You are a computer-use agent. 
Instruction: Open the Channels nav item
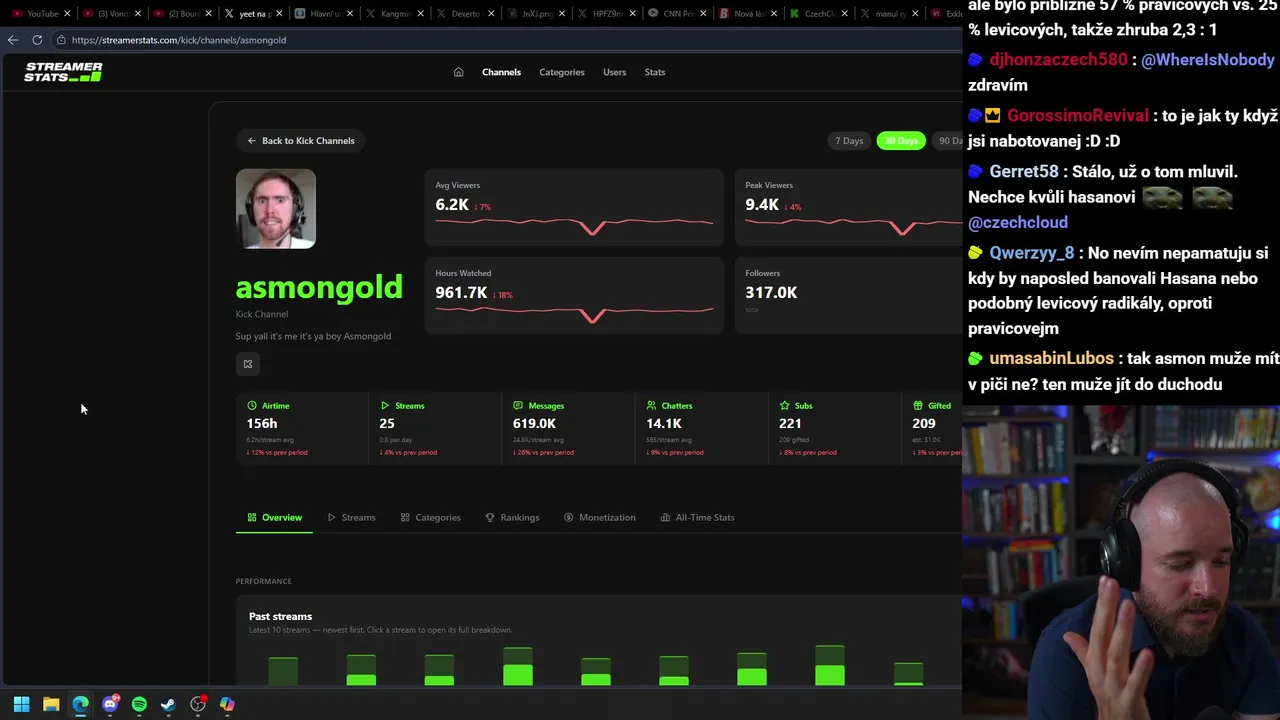point(501,72)
